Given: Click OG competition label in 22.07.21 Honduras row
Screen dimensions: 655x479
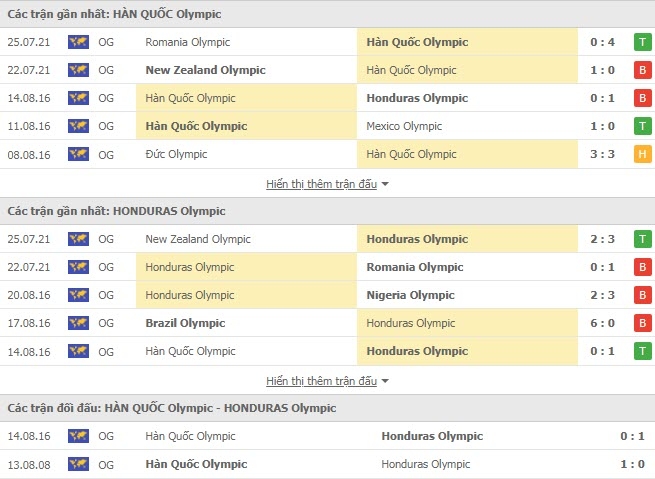Looking at the screenshot, I should (x=106, y=267).
